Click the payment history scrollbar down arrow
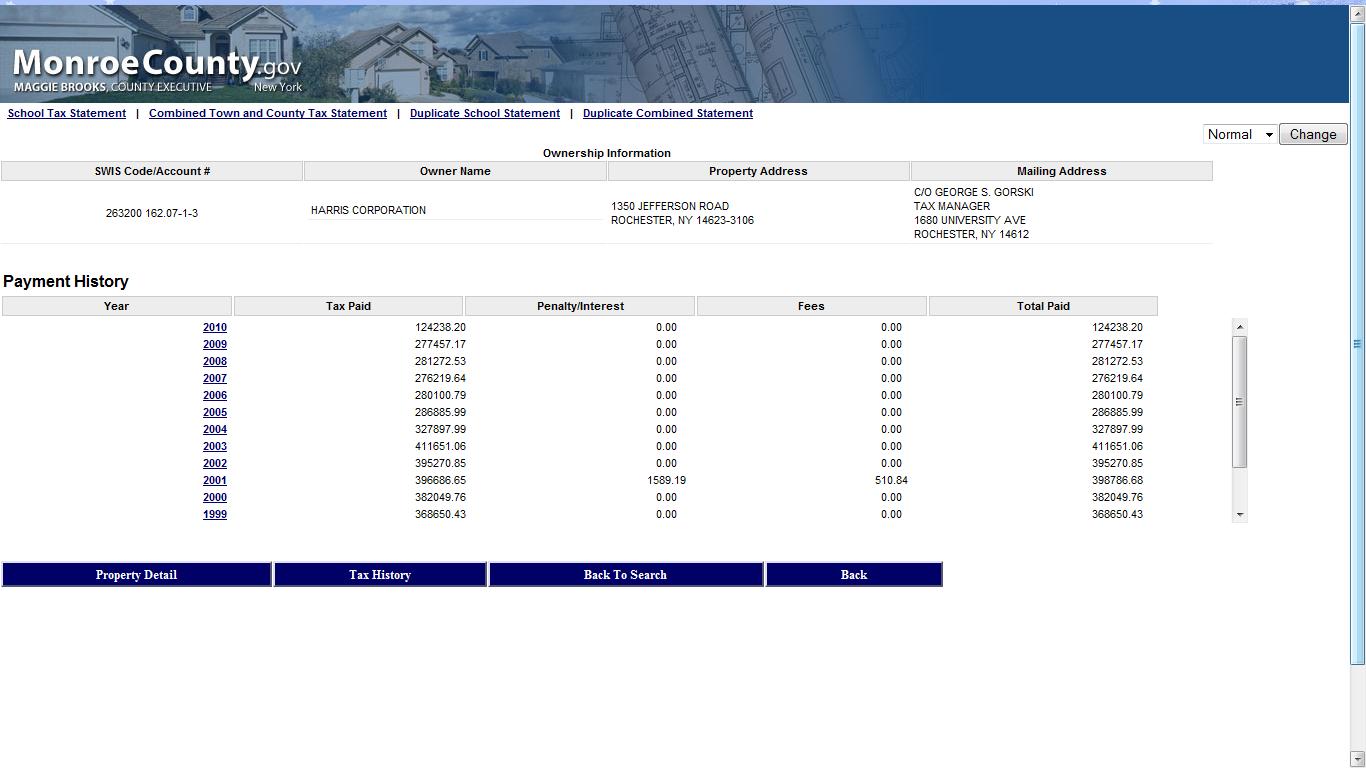 point(1239,514)
